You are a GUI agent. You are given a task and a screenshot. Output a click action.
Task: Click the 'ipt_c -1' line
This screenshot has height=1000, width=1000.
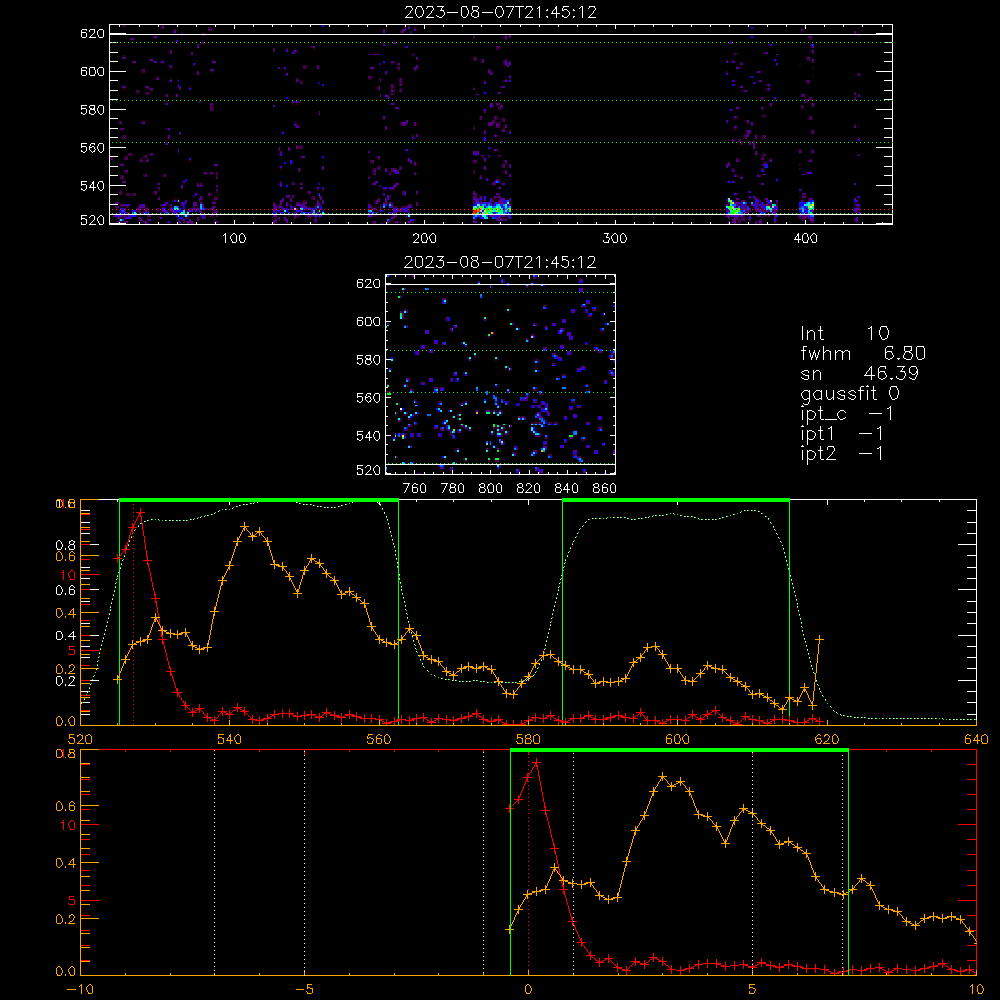pyautogui.click(x=847, y=414)
